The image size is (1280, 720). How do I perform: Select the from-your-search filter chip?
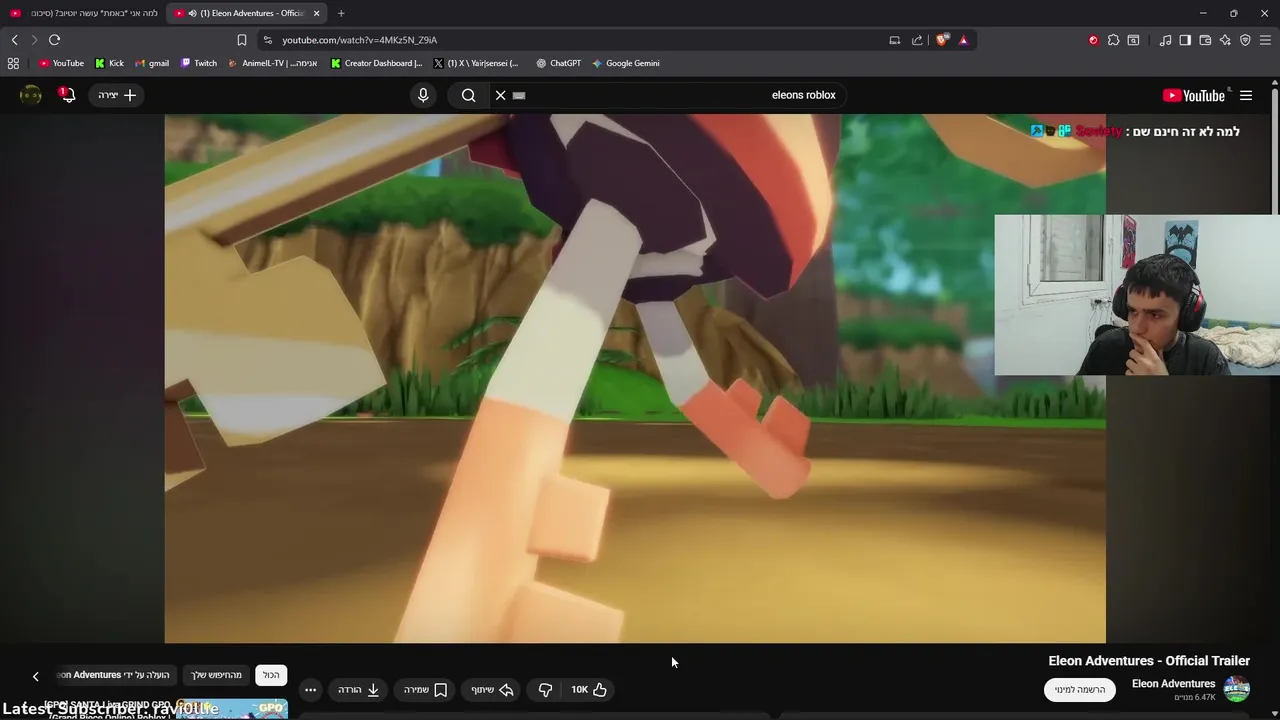coord(217,675)
